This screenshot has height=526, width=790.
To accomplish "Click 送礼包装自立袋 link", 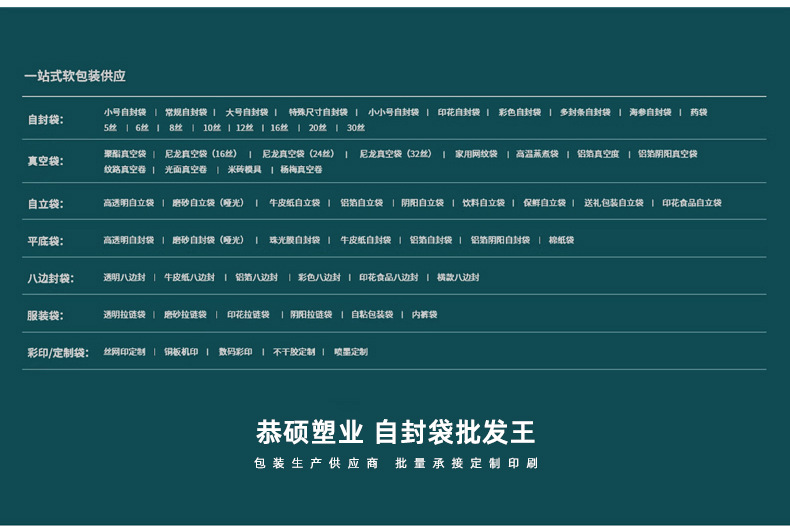I will click(x=614, y=203).
